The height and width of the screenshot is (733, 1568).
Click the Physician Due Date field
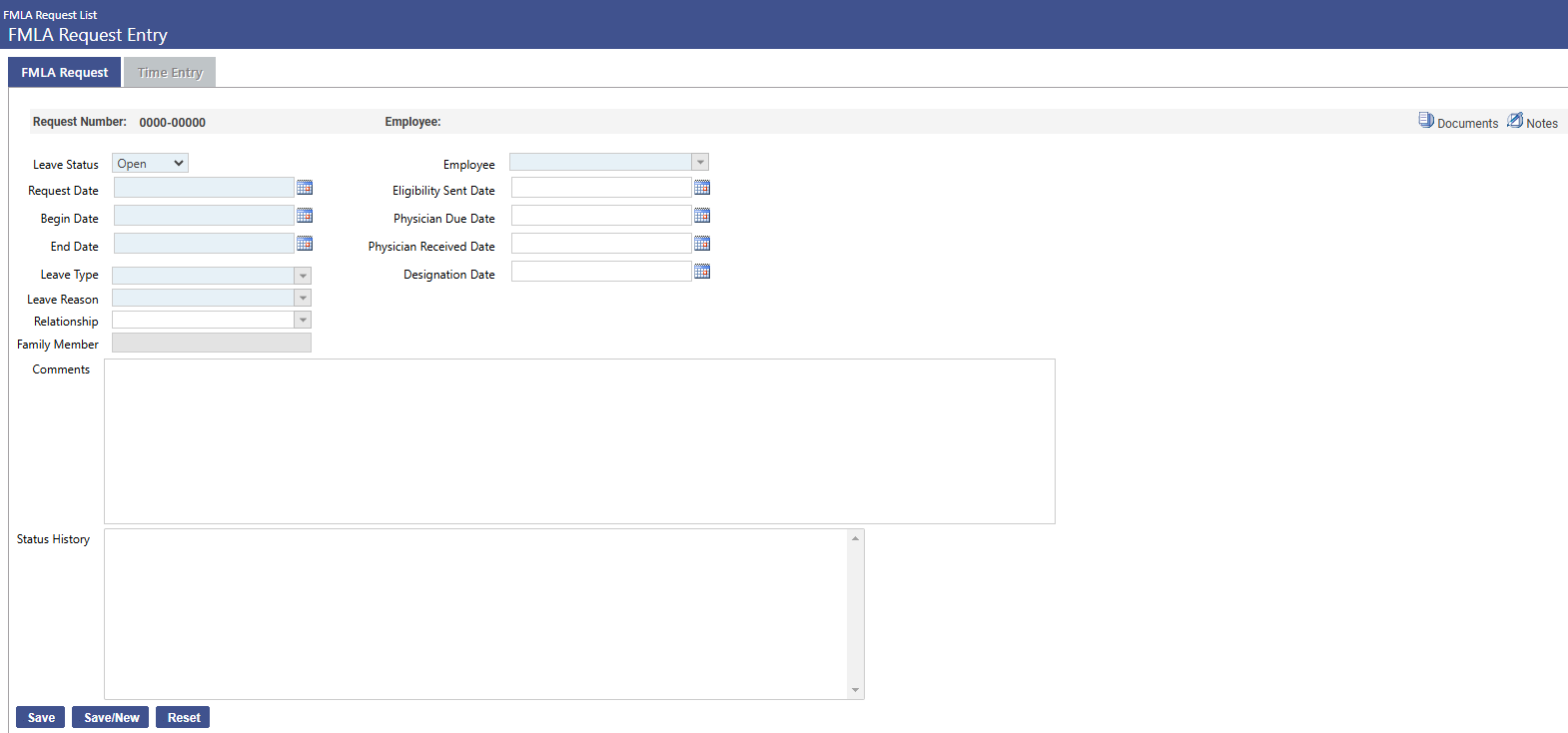pyautogui.click(x=601, y=216)
